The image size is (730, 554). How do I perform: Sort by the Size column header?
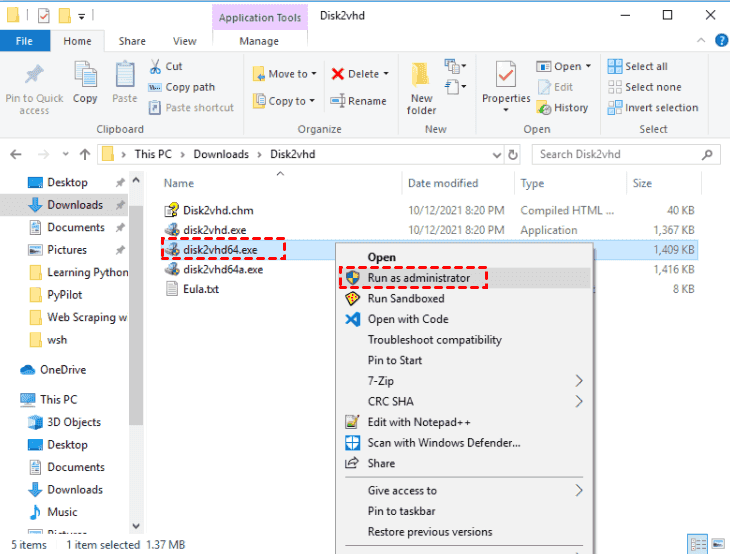pyautogui.click(x=642, y=183)
